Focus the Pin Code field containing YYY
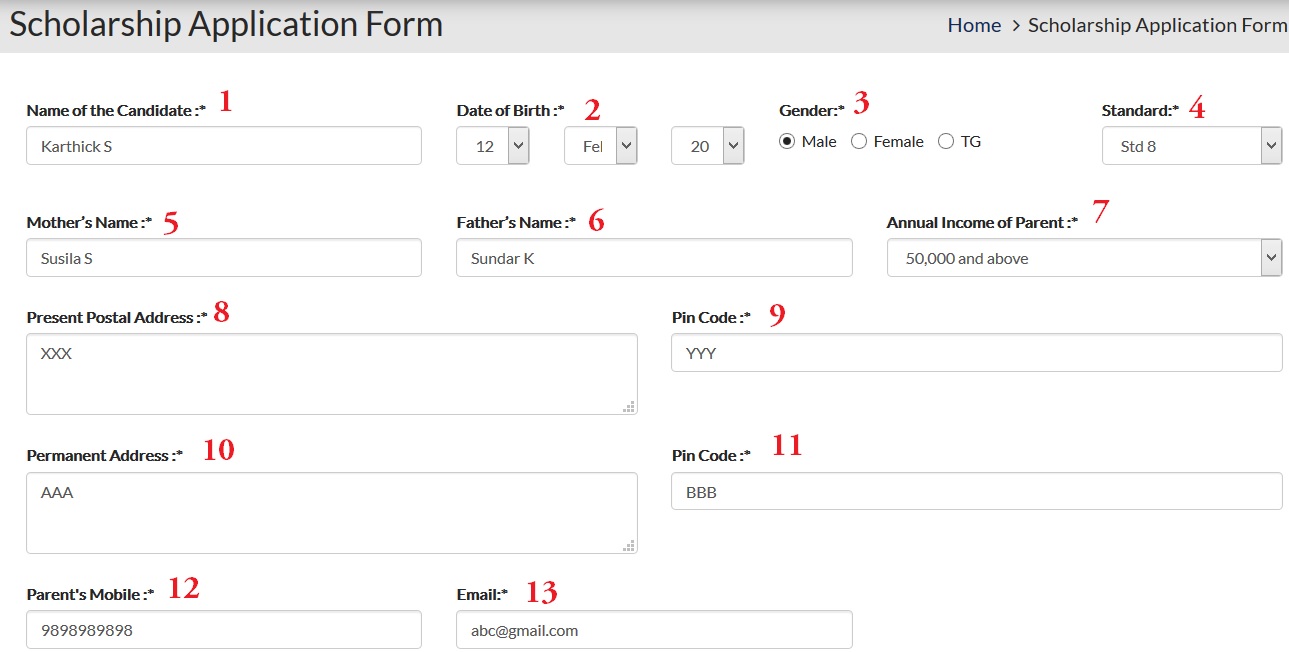Image resolution: width=1289 pixels, height=652 pixels. tap(976, 353)
